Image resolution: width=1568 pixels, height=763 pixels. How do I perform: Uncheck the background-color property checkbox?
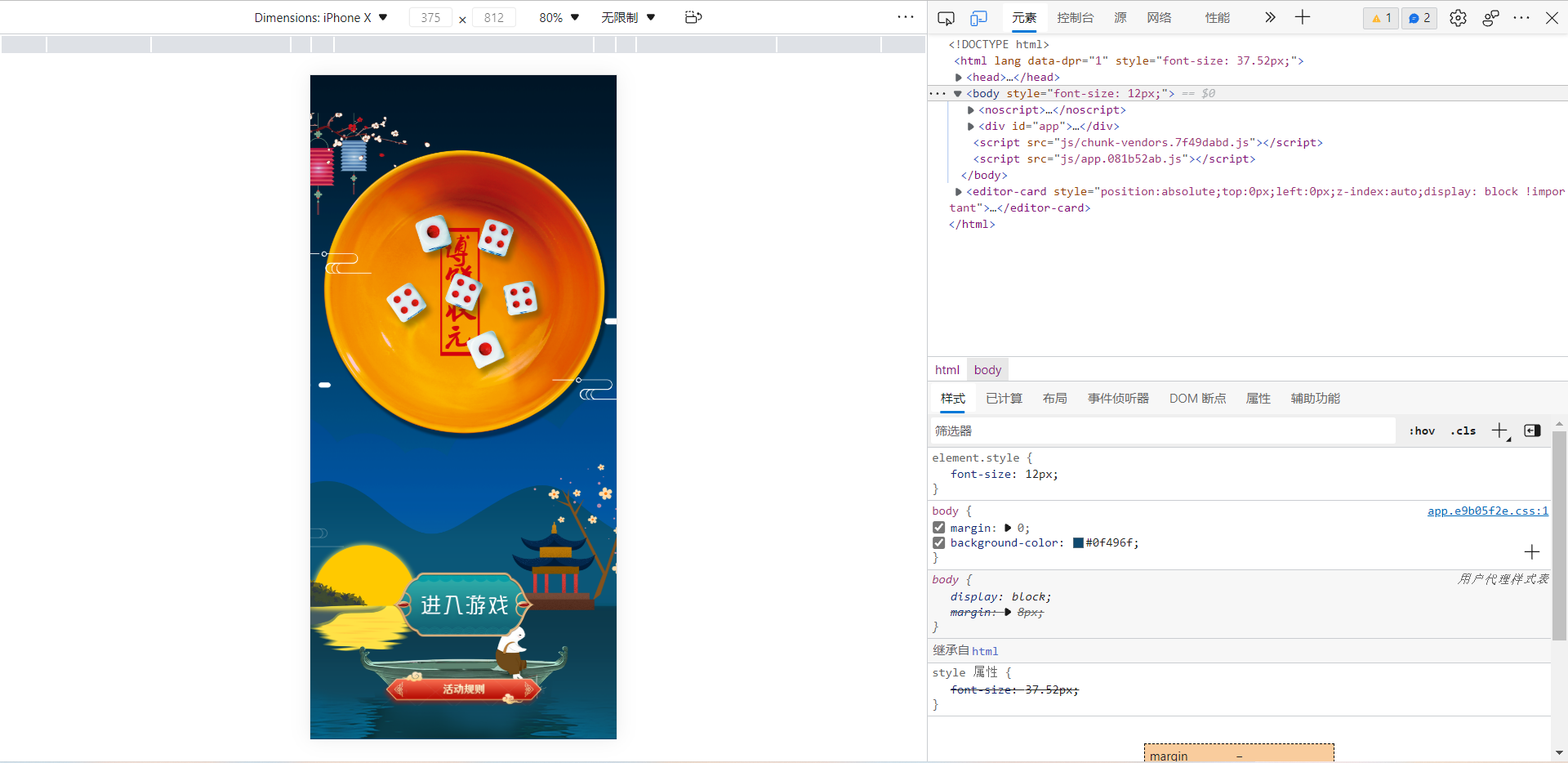coord(939,542)
